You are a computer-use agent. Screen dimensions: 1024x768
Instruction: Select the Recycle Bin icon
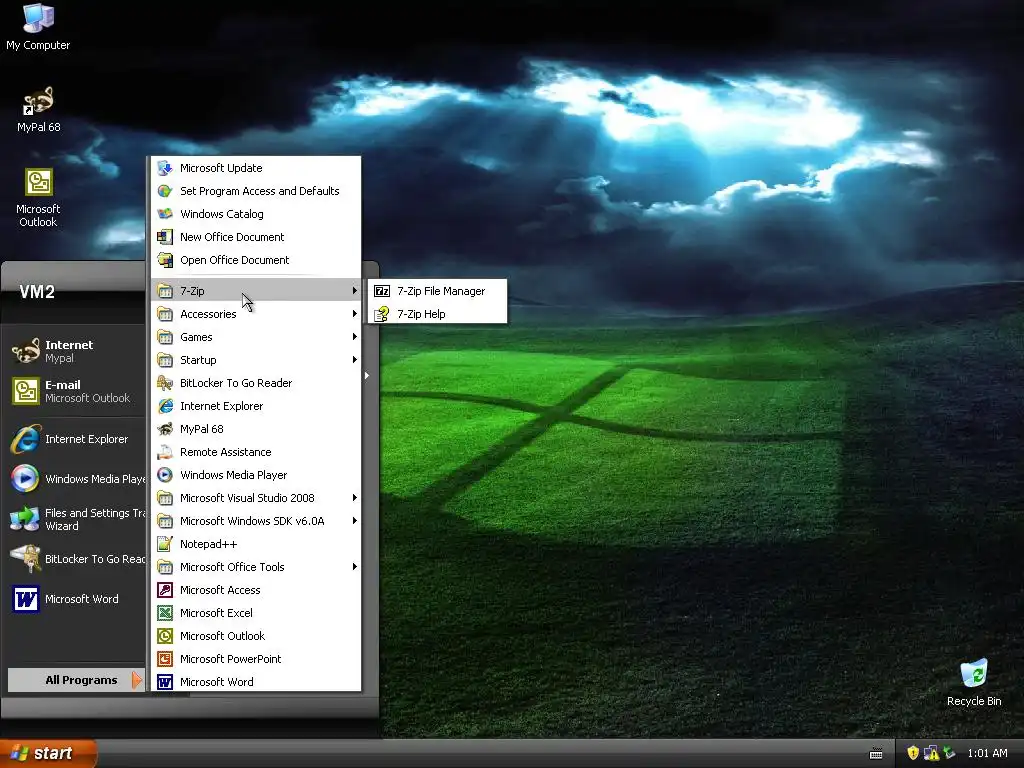coord(974,682)
